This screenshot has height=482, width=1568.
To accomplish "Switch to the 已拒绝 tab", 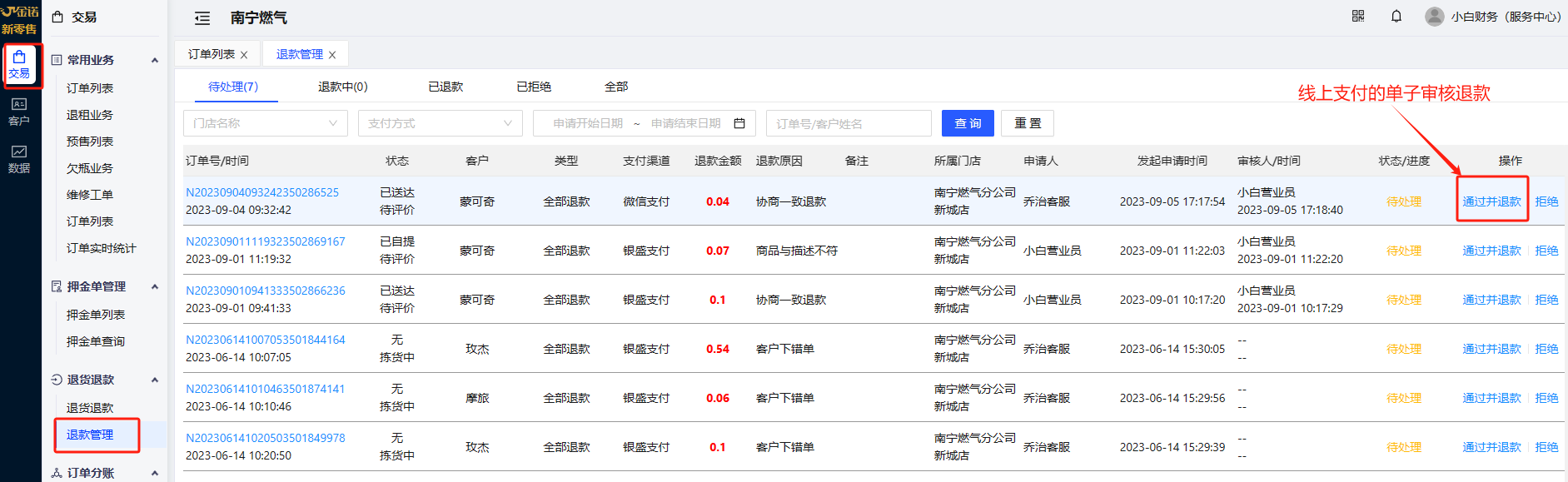I will [x=534, y=87].
